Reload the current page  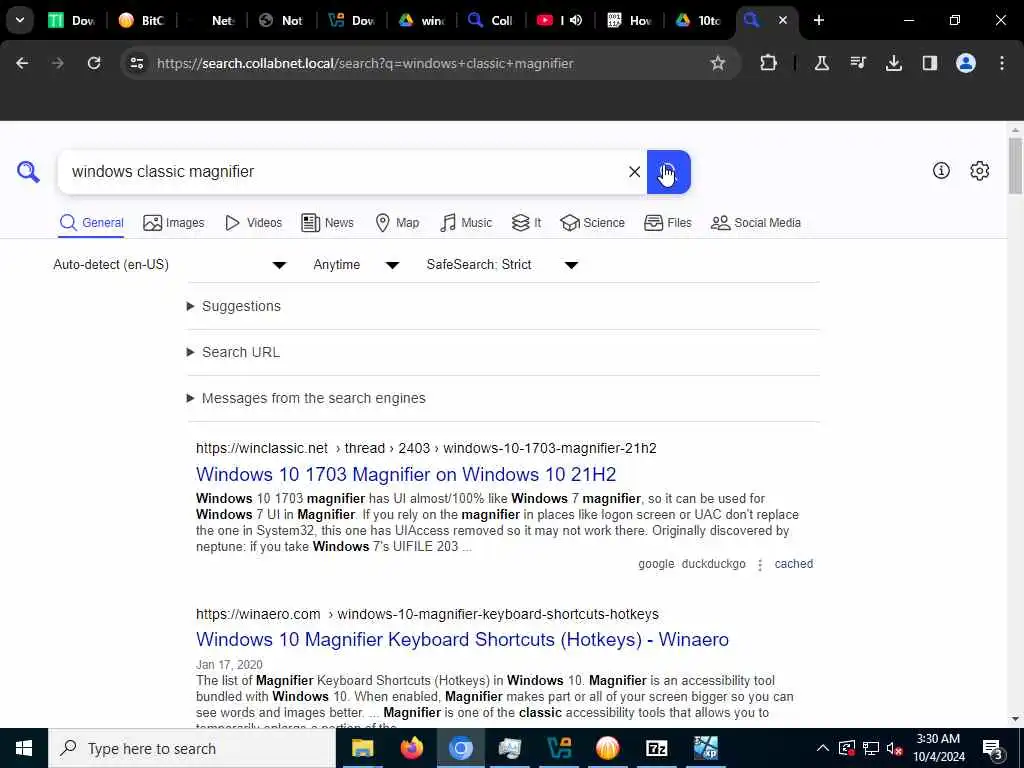coord(94,63)
